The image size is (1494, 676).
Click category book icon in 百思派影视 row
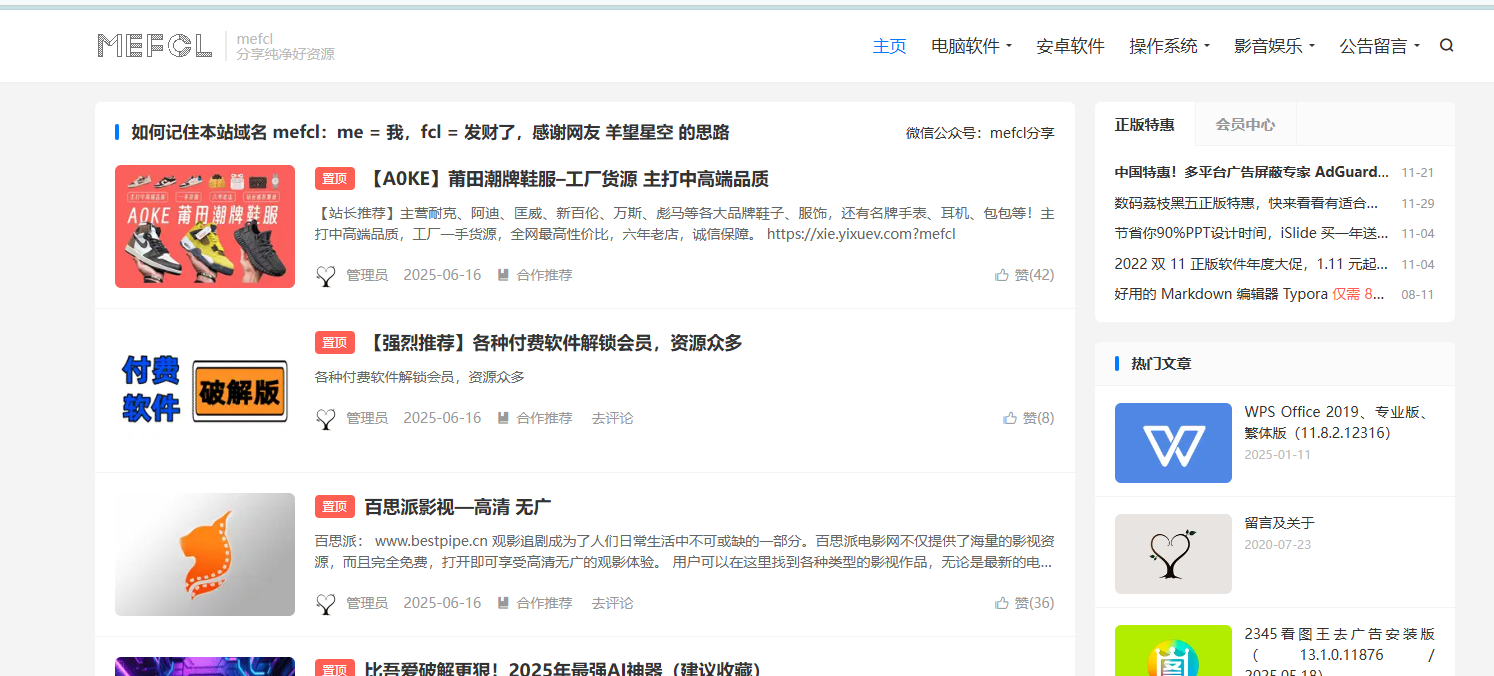pos(503,603)
